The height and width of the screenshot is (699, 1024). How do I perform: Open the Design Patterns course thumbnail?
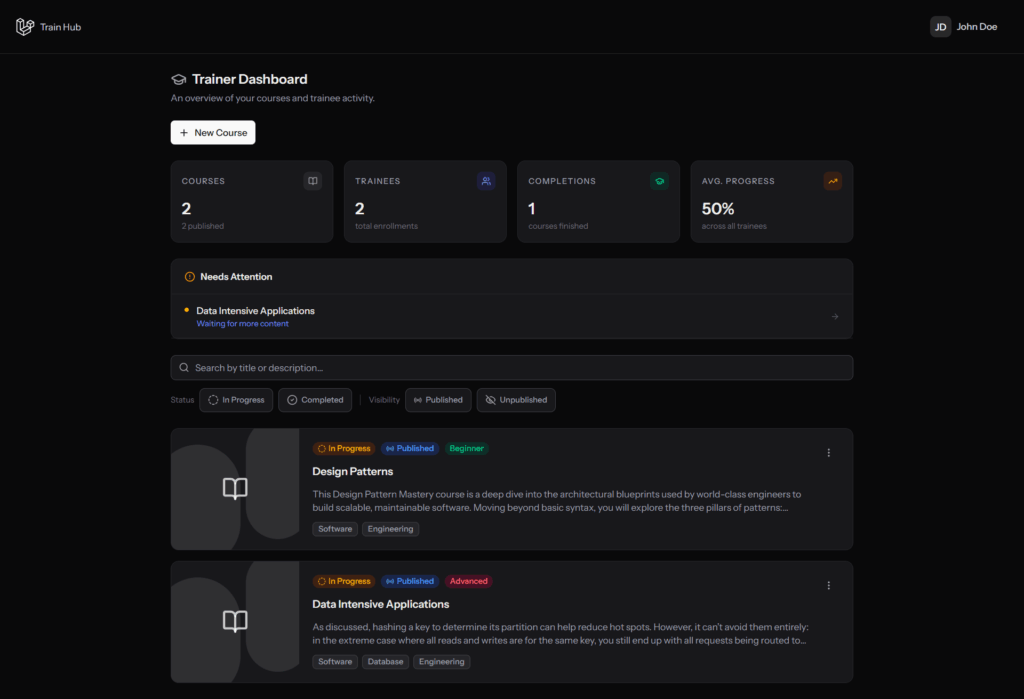click(235, 489)
